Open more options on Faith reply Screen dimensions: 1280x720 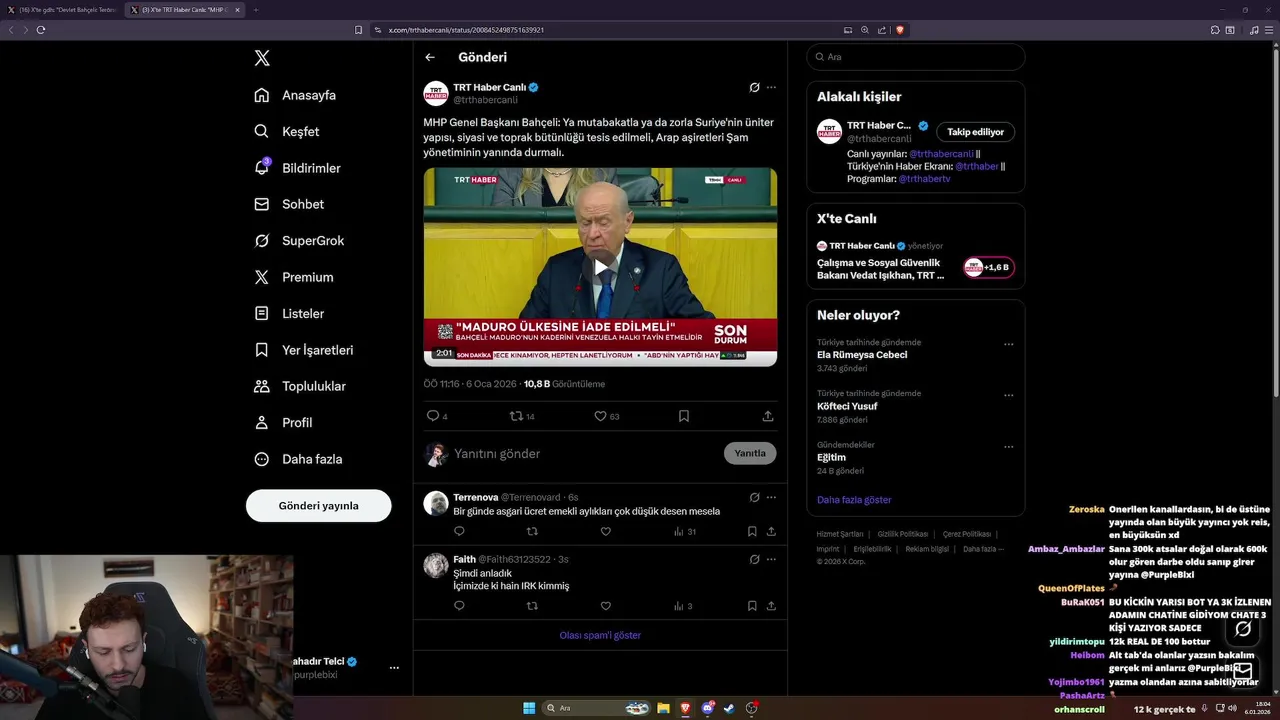[771, 559]
